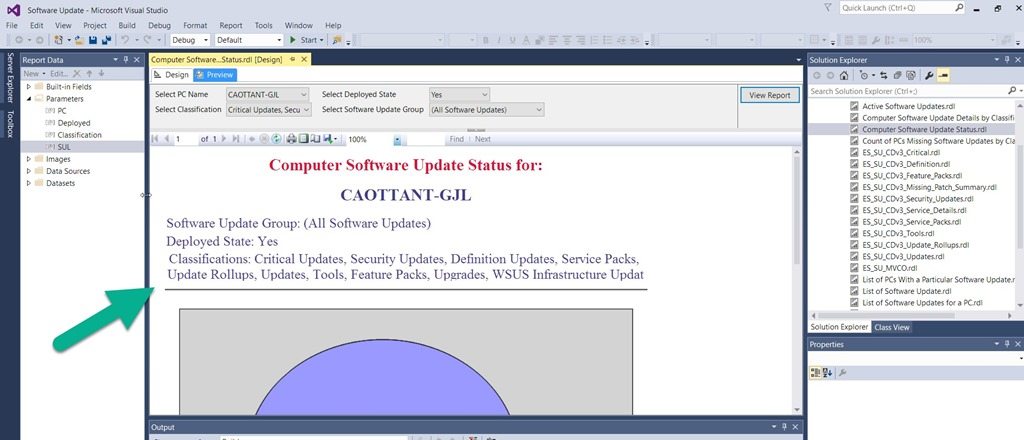This screenshot has width=1024, height=440.
Task: Open the Format menu
Action: pyautogui.click(x=195, y=25)
